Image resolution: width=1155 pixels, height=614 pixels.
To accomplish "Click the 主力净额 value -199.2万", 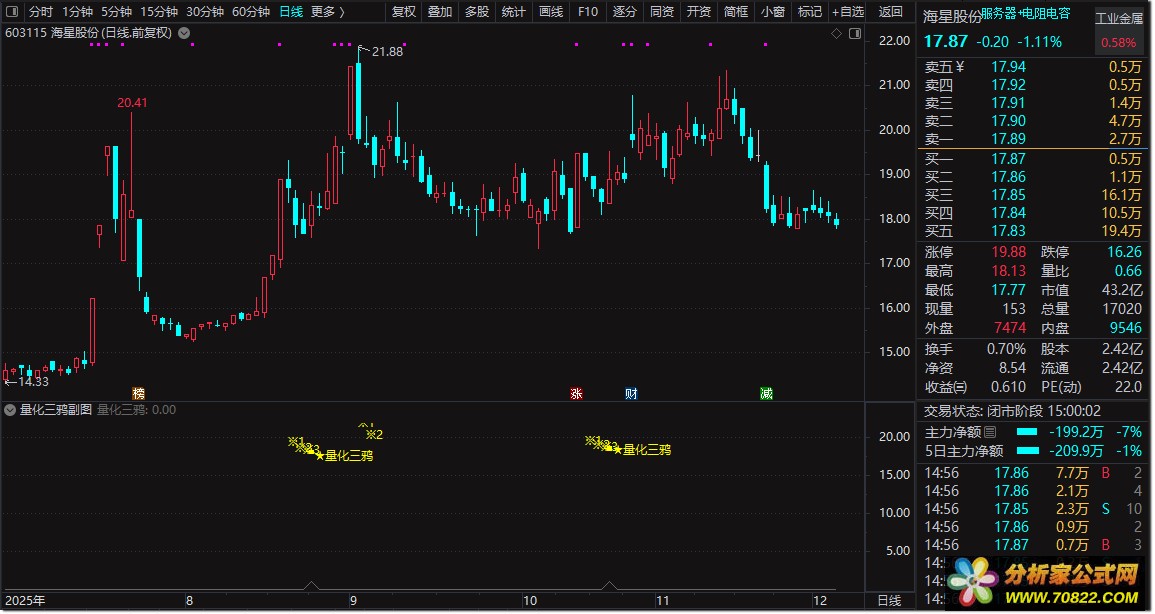I will coord(1077,432).
